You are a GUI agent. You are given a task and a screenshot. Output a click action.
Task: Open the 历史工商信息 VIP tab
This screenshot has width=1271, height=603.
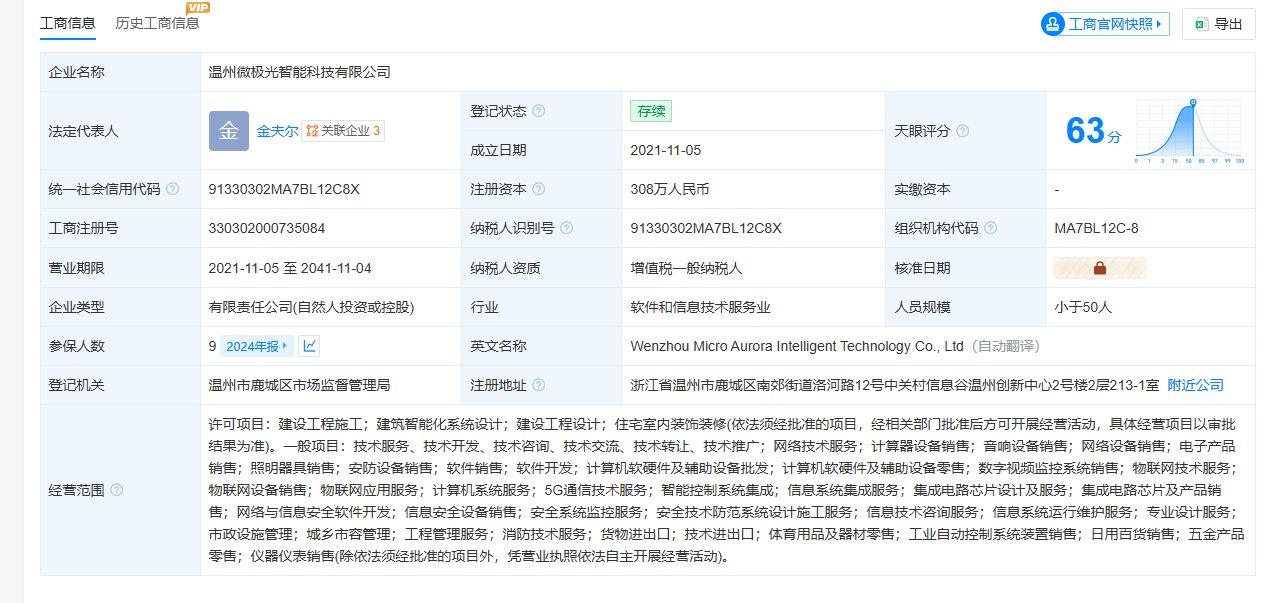[x=157, y=23]
